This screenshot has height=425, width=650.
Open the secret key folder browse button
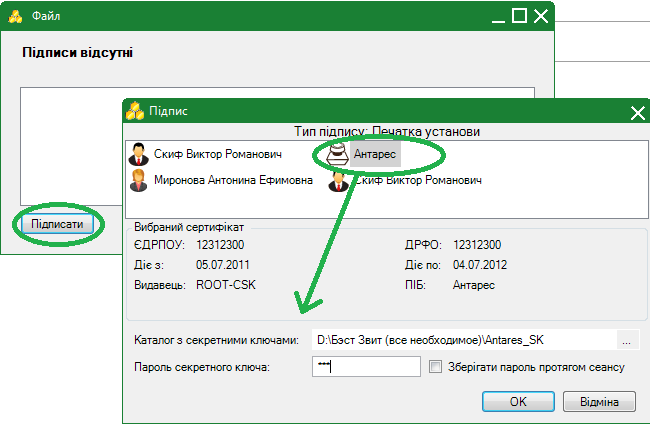pos(627,339)
